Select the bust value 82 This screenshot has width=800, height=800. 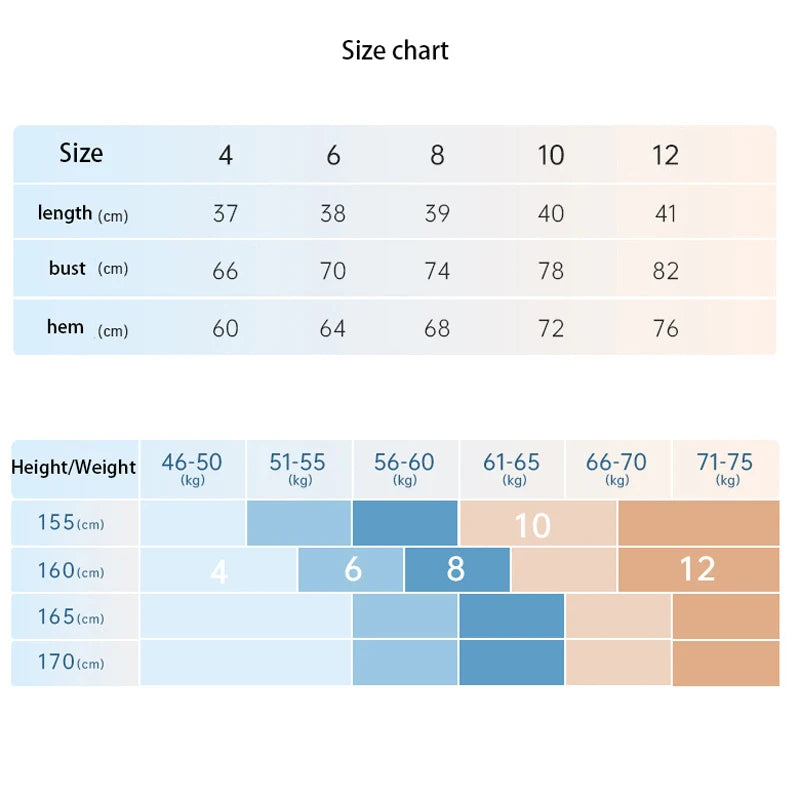tap(665, 271)
